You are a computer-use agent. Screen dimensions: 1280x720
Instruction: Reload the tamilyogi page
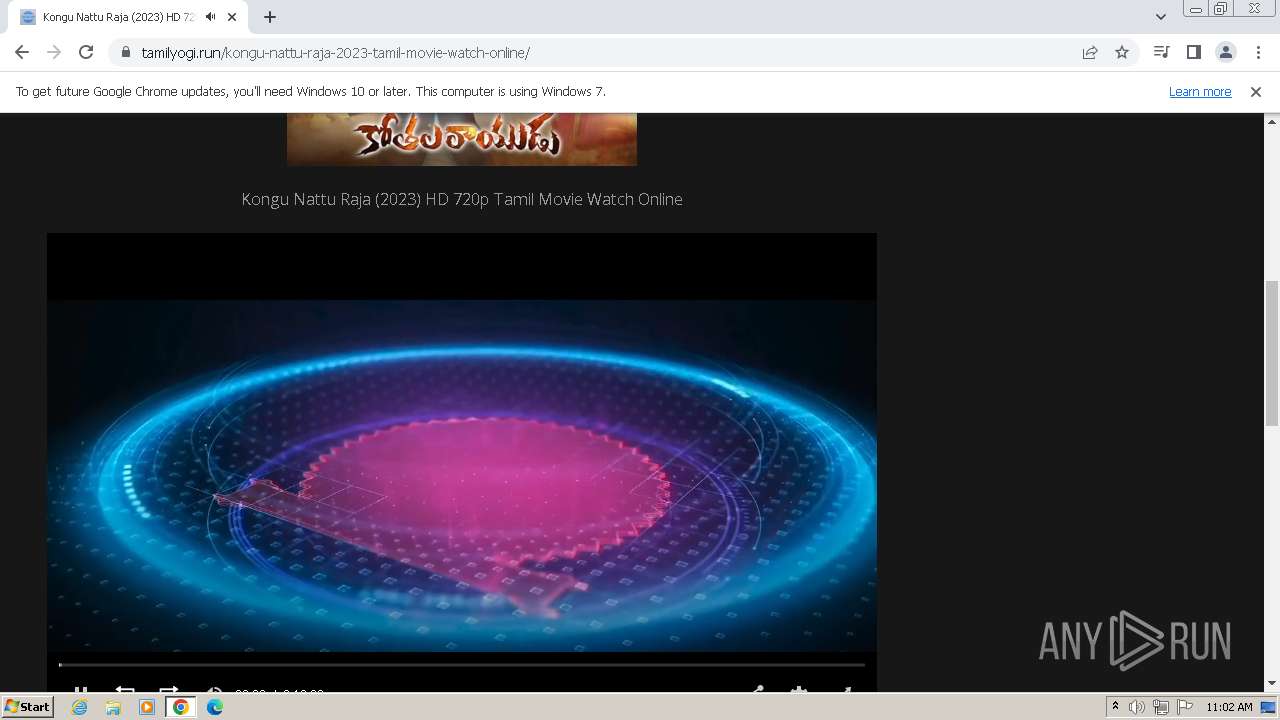(x=86, y=52)
